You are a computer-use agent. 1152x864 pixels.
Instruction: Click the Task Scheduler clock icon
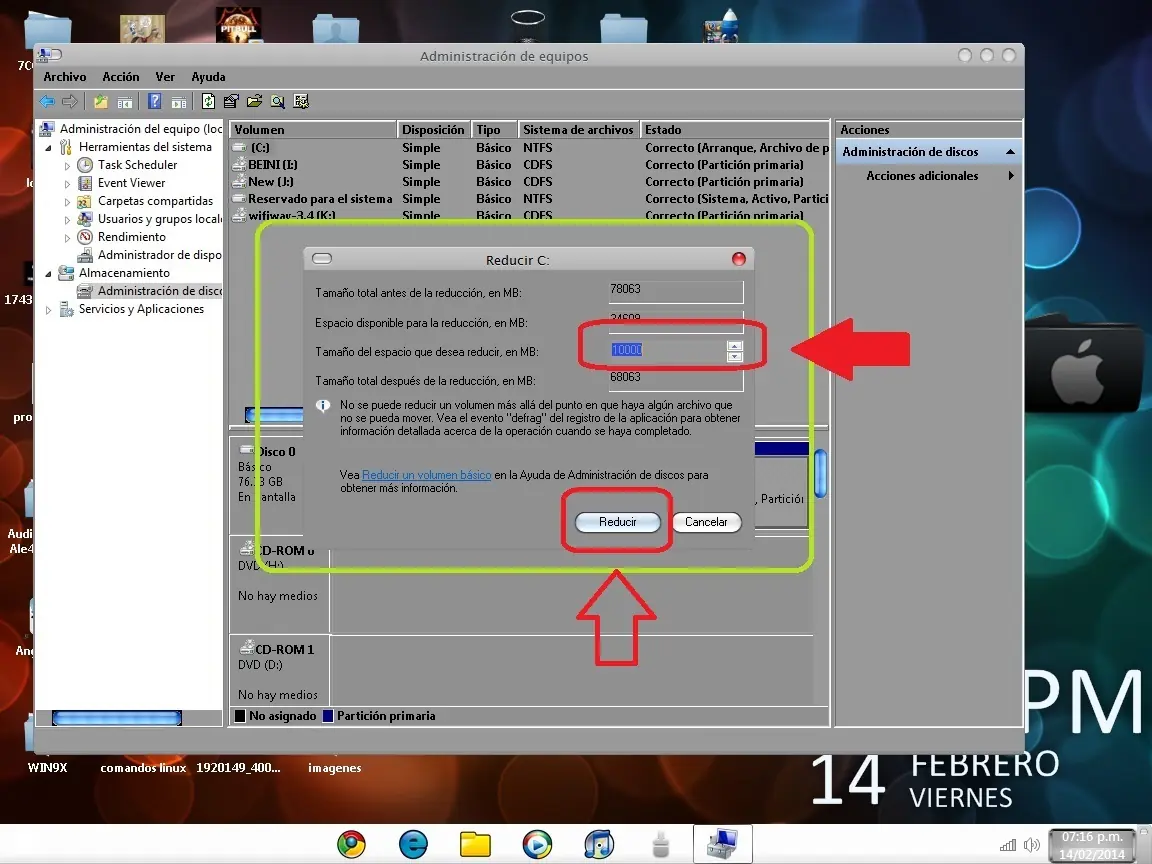85,165
